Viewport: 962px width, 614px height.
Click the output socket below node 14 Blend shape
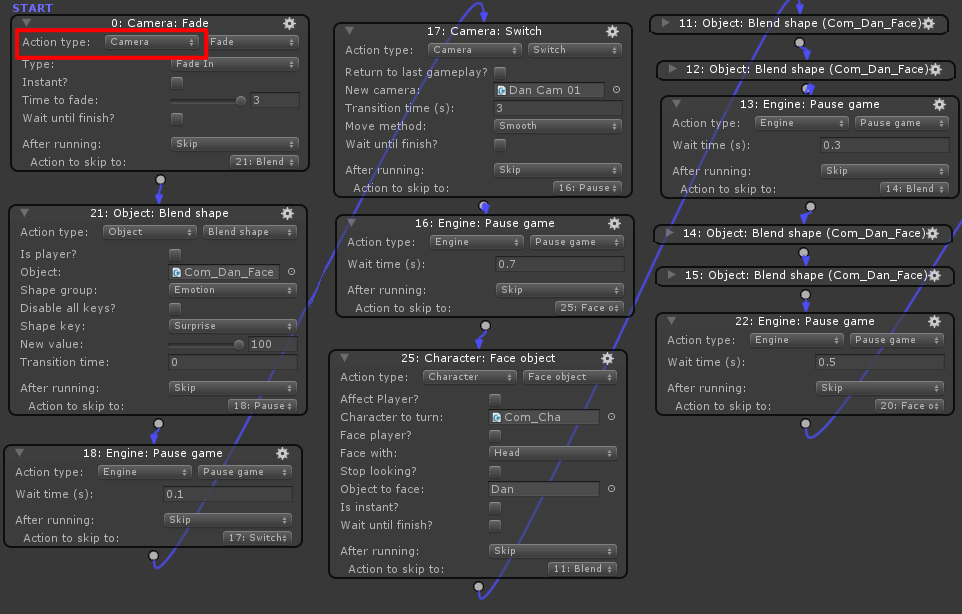(x=803, y=252)
